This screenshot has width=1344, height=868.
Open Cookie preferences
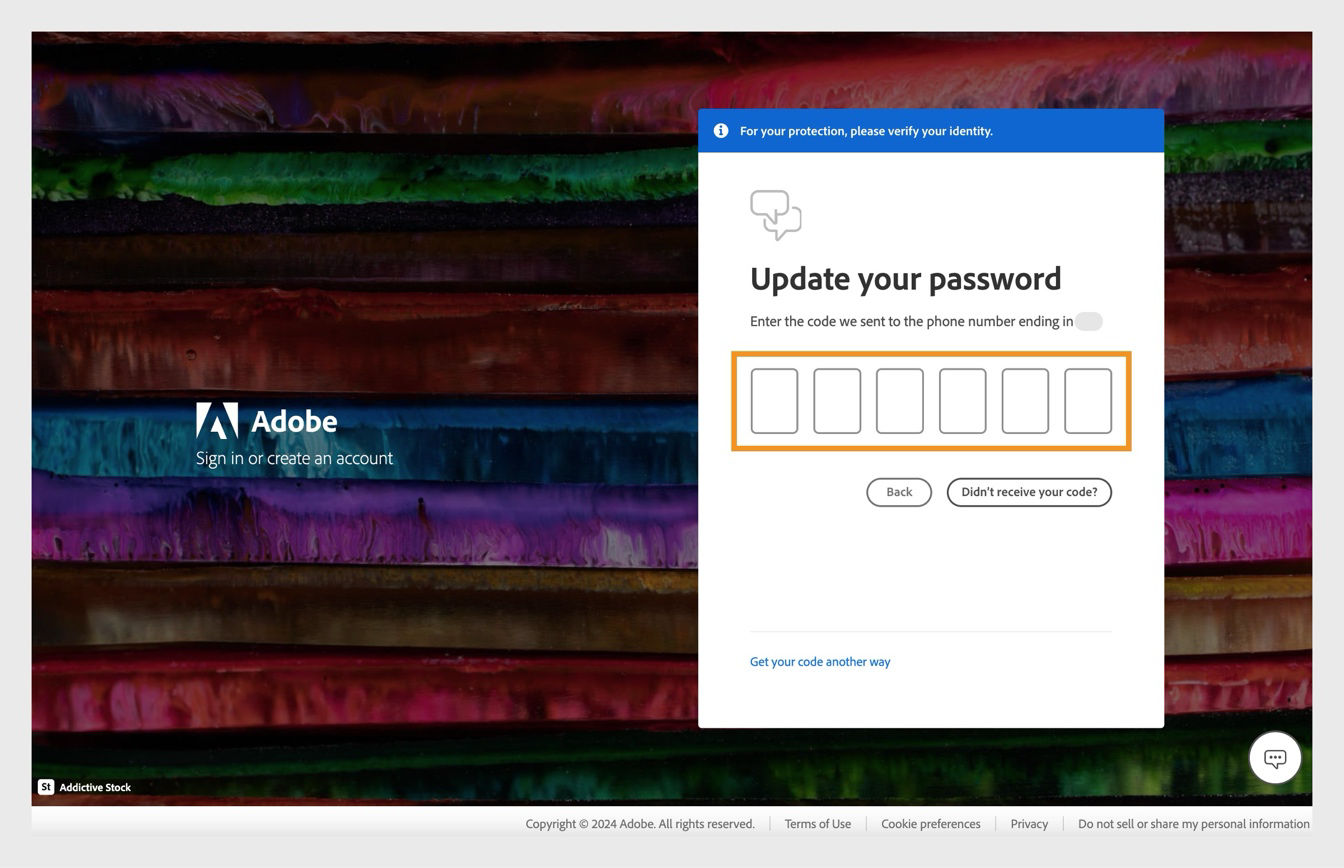(x=930, y=823)
